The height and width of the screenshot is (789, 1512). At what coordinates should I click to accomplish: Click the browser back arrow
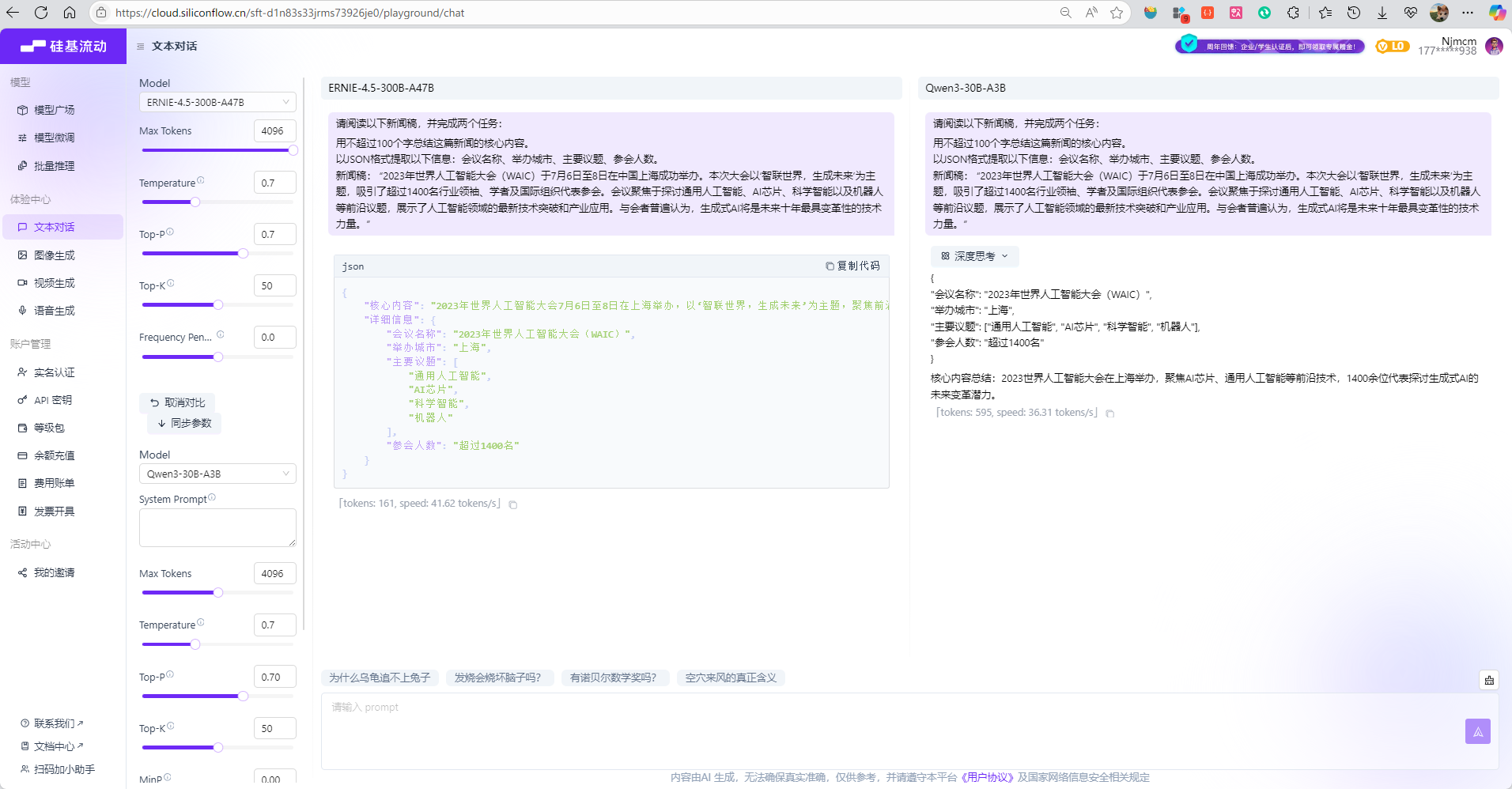click(13, 13)
